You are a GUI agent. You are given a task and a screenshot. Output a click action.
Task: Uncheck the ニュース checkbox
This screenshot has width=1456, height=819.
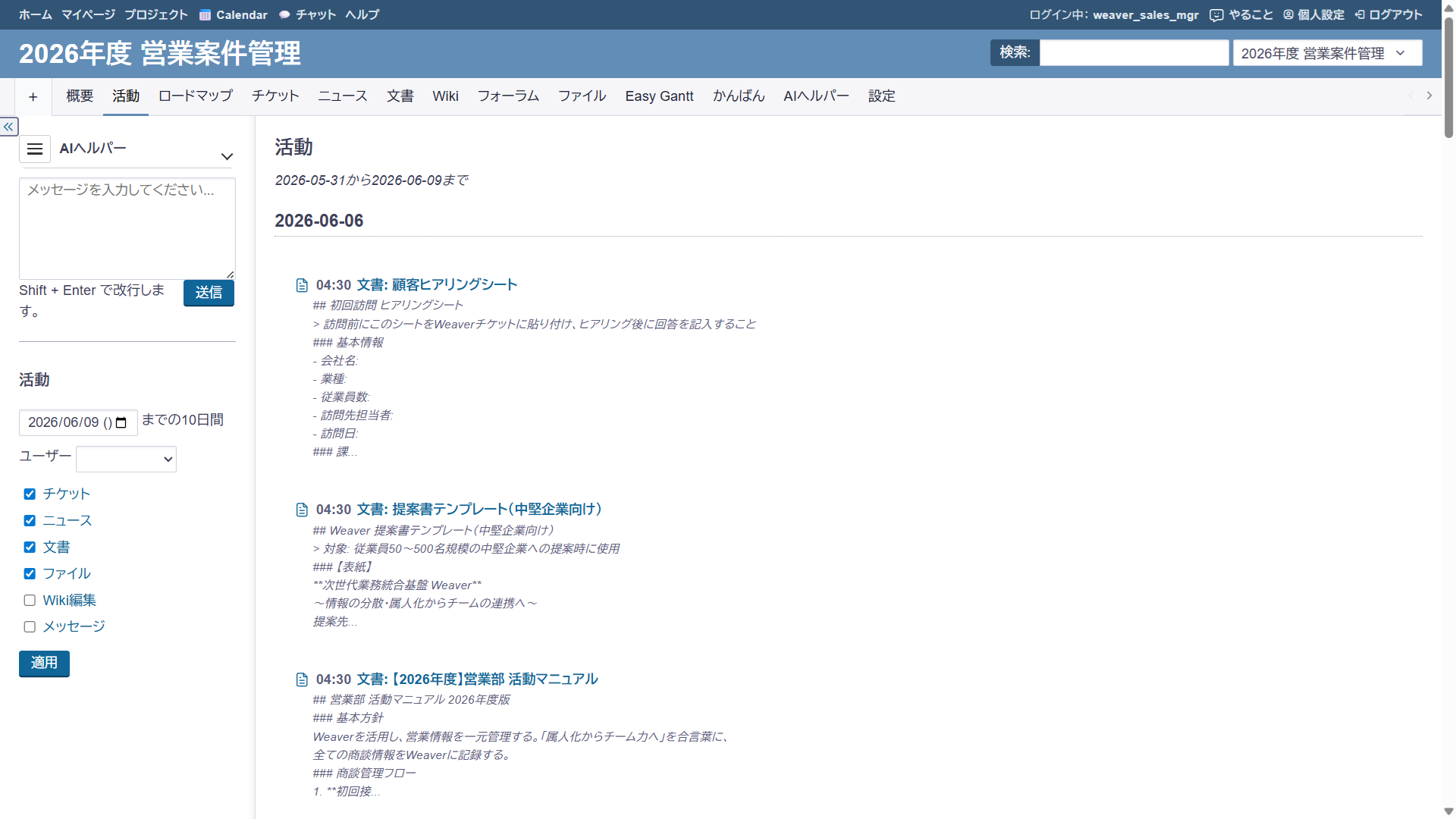coord(30,521)
